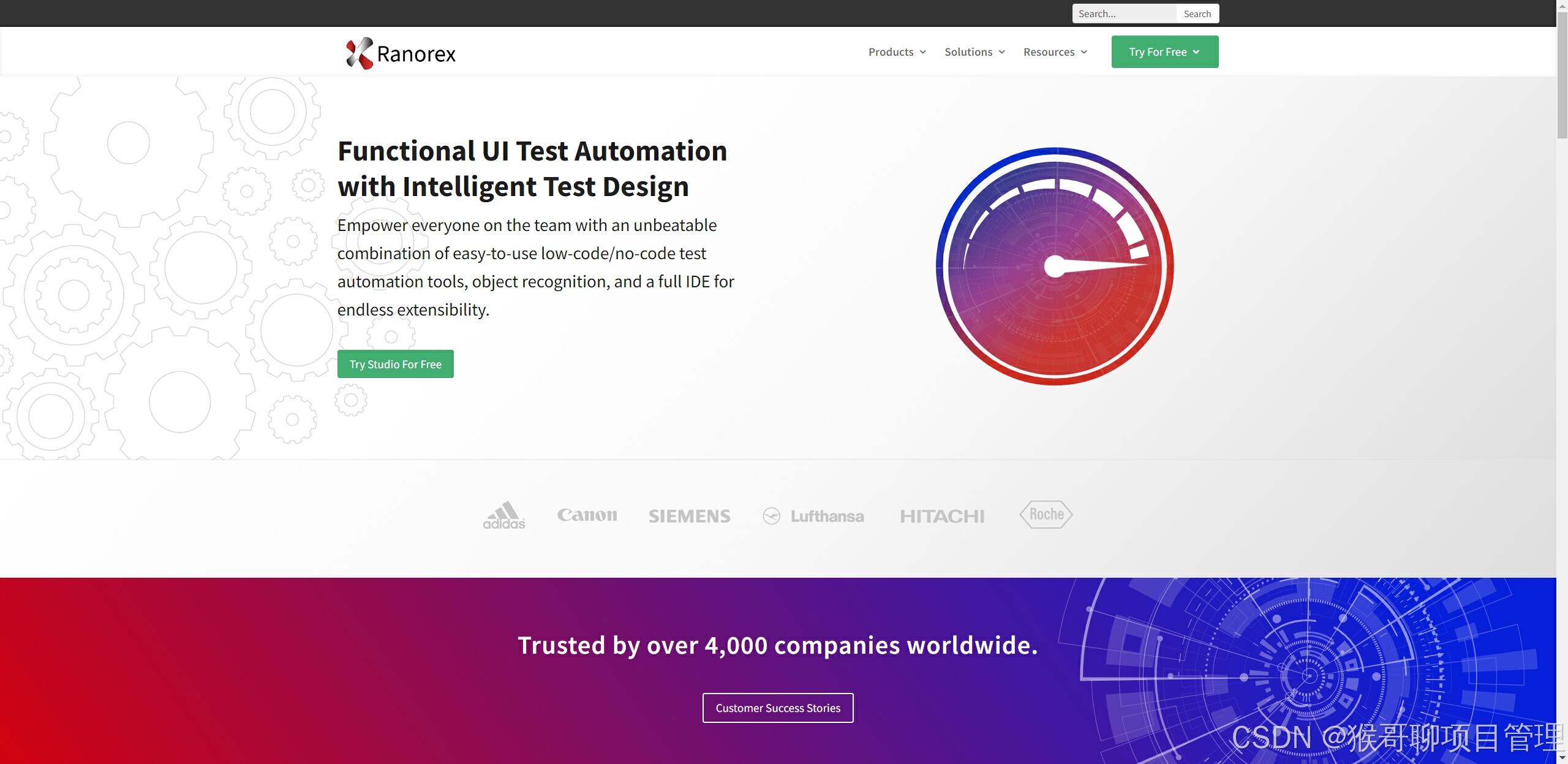1568x764 pixels.
Task: Click the Hitachi logo
Action: coord(942,516)
